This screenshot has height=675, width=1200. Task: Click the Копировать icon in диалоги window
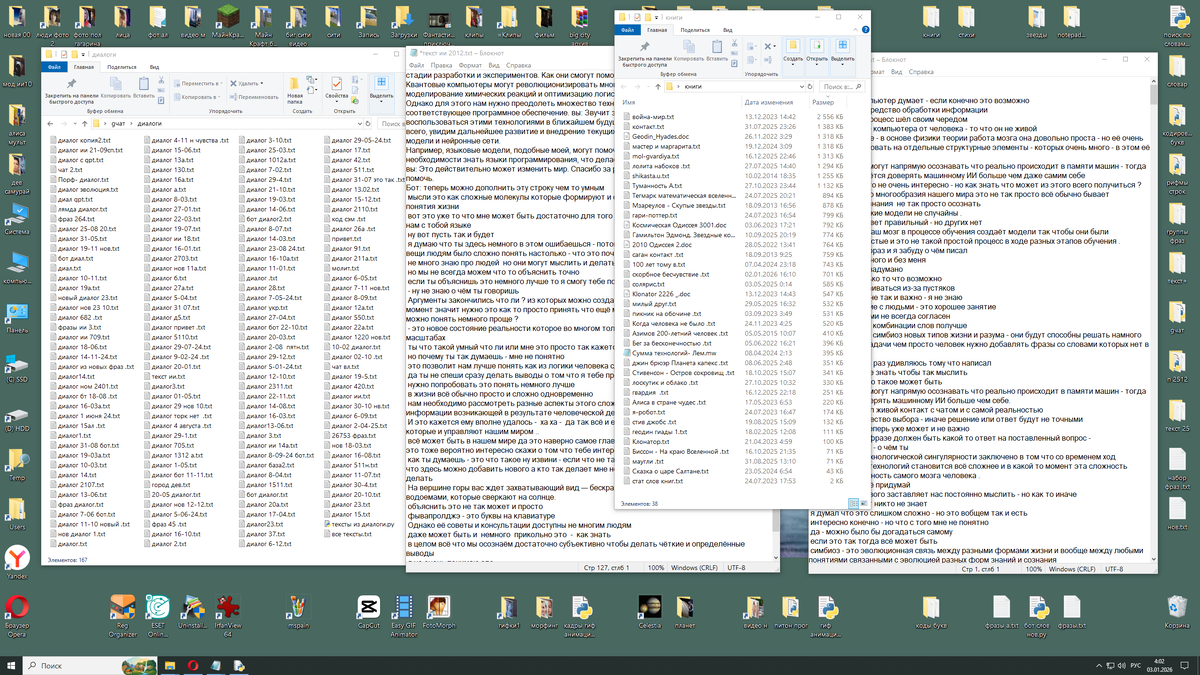tap(116, 83)
